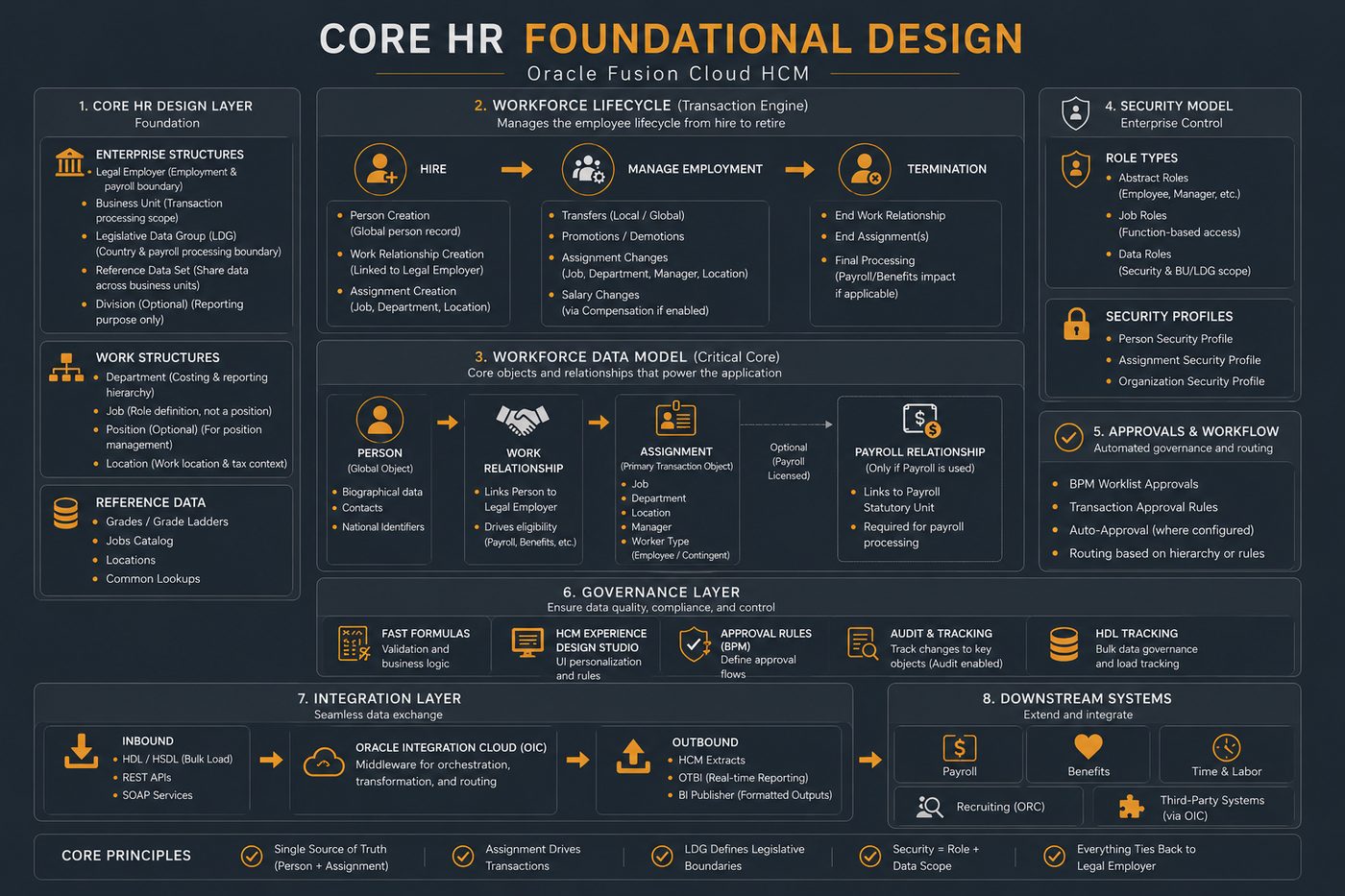Click the Approval Rules shield-check icon
The width and height of the screenshot is (1345, 896).
coord(695,644)
